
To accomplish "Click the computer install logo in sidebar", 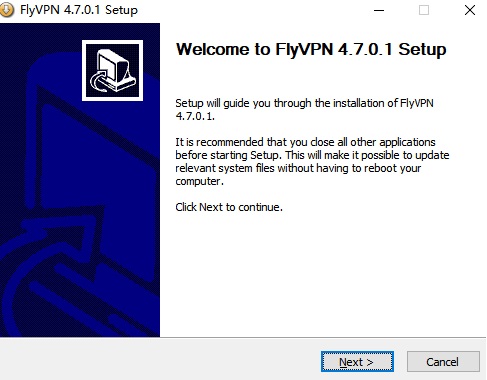I will (112, 70).
